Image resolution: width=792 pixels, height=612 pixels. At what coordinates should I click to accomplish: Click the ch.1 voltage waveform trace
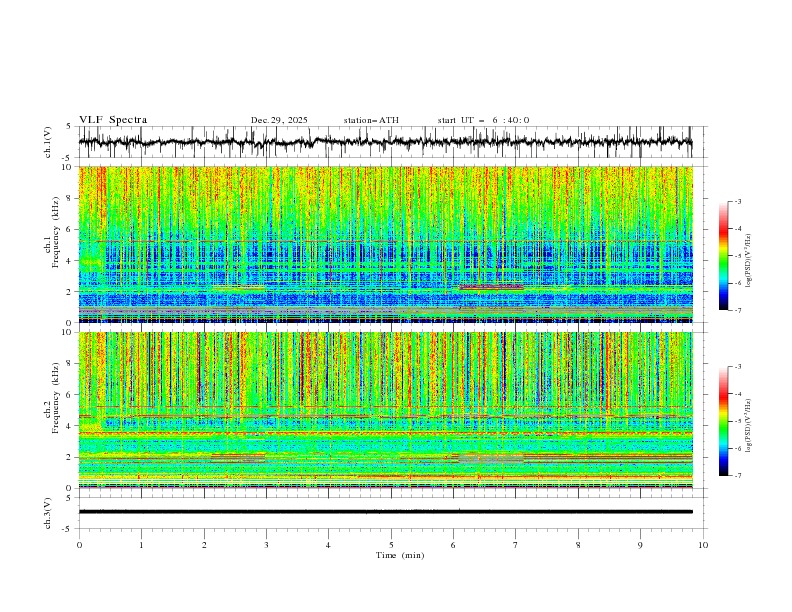[x=385, y=142]
